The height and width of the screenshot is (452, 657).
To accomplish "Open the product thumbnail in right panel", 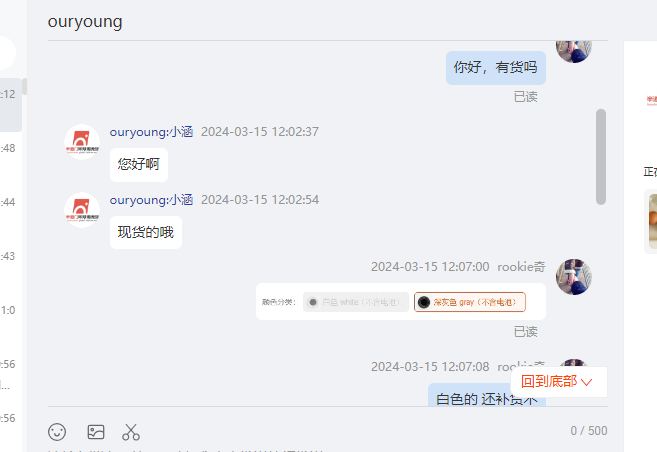I will click(652, 221).
